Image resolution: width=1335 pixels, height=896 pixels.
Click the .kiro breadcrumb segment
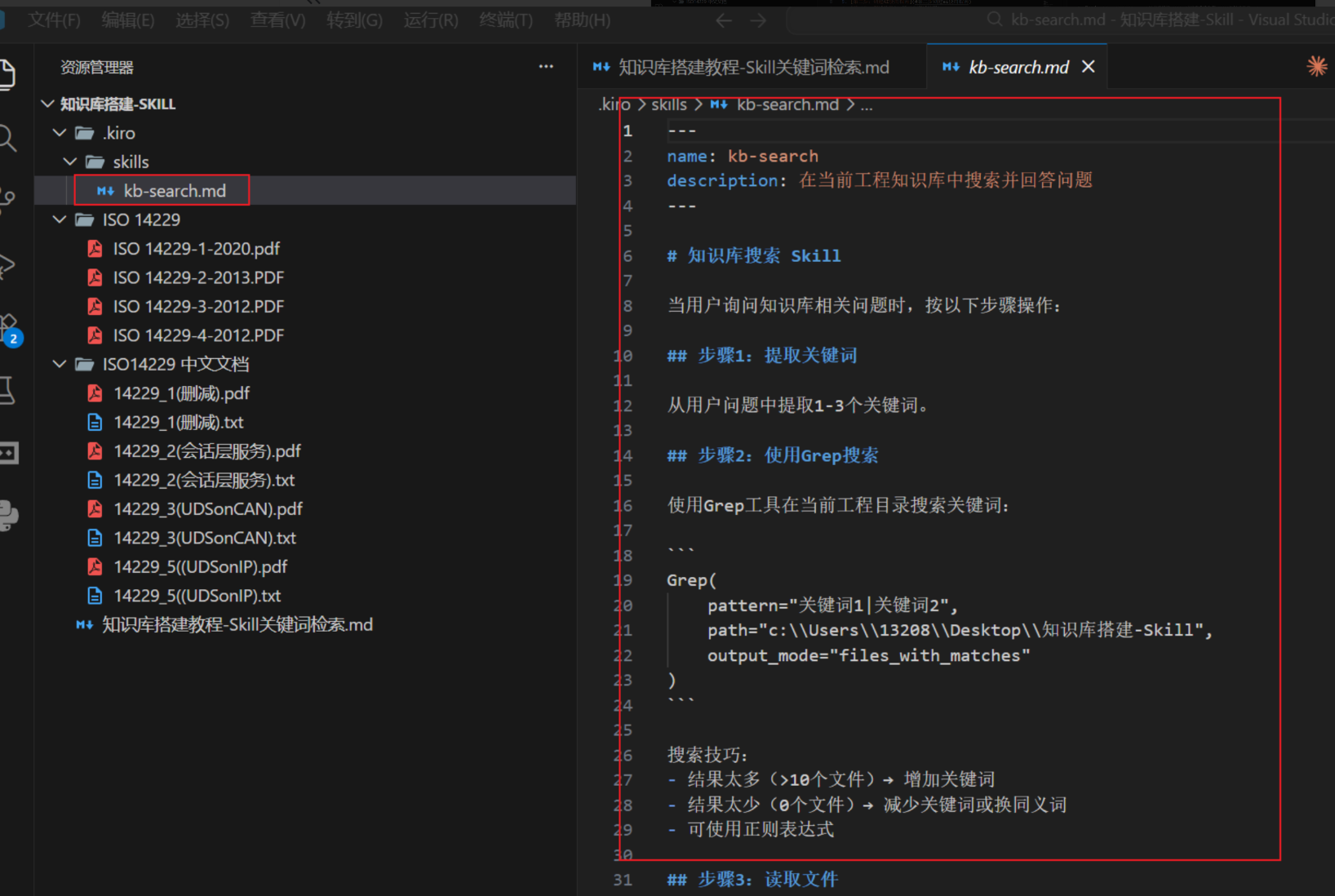[614, 104]
